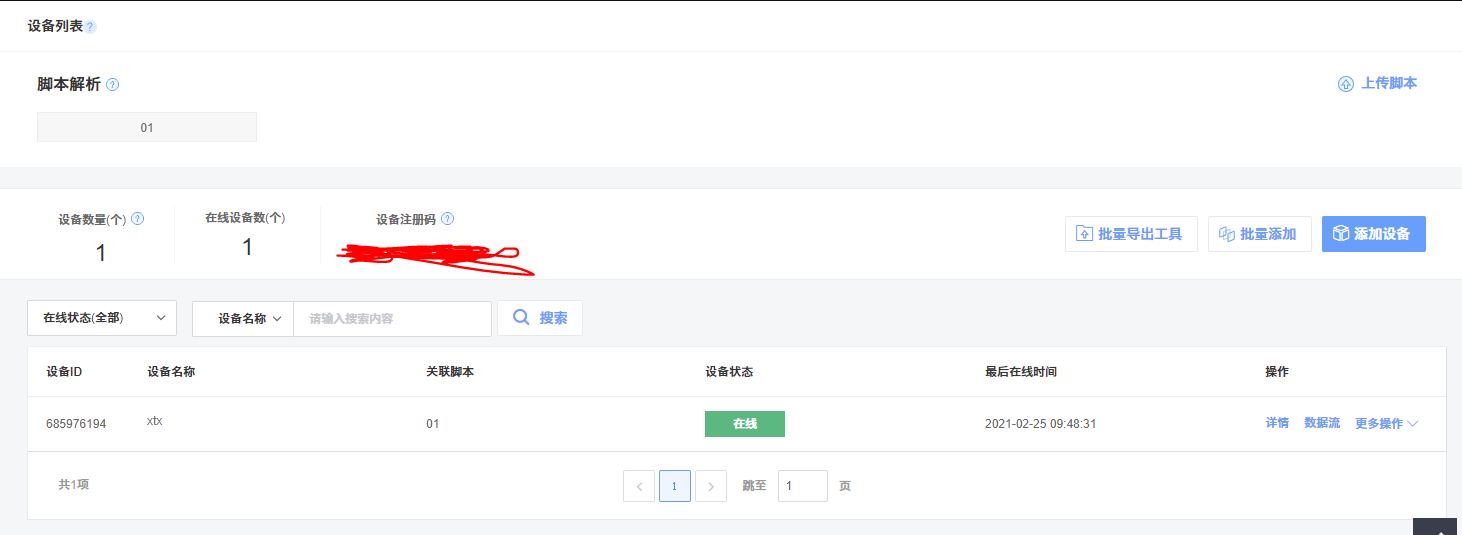Go to previous page arrow in pagination

pos(639,486)
